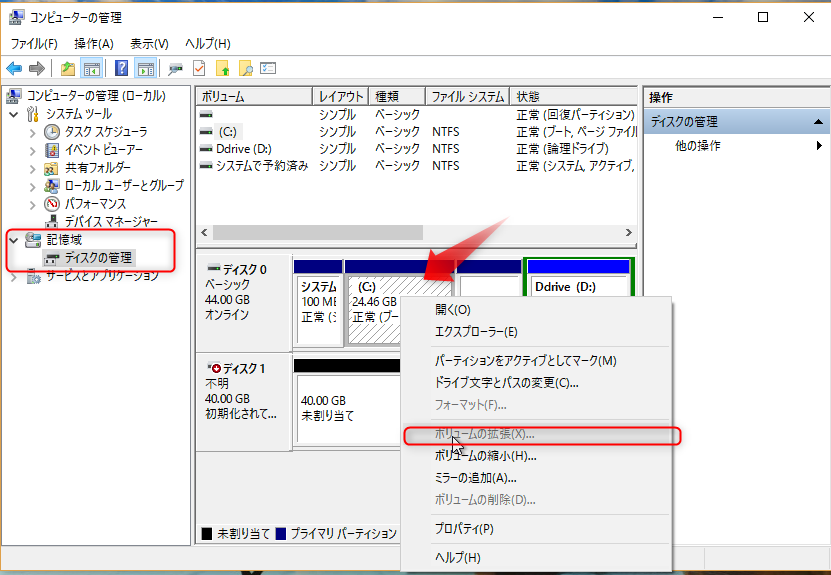Click the blue Back arrow toolbar icon
This screenshot has width=831, height=575.
click(14, 68)
